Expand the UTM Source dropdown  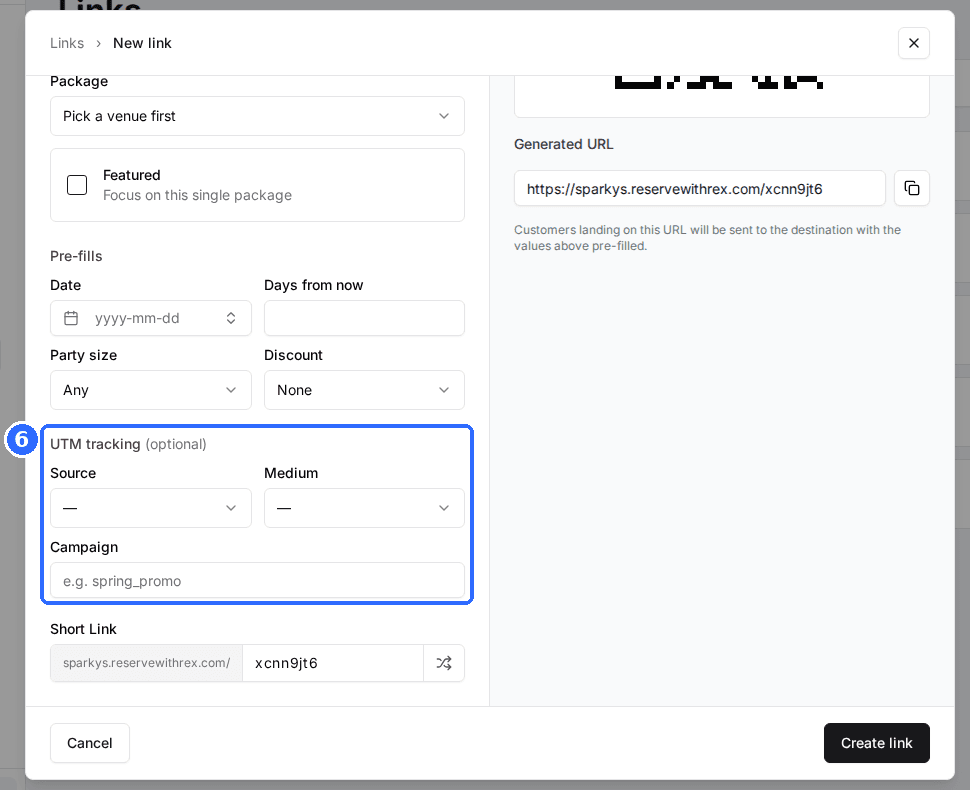(x=151, y=508)
